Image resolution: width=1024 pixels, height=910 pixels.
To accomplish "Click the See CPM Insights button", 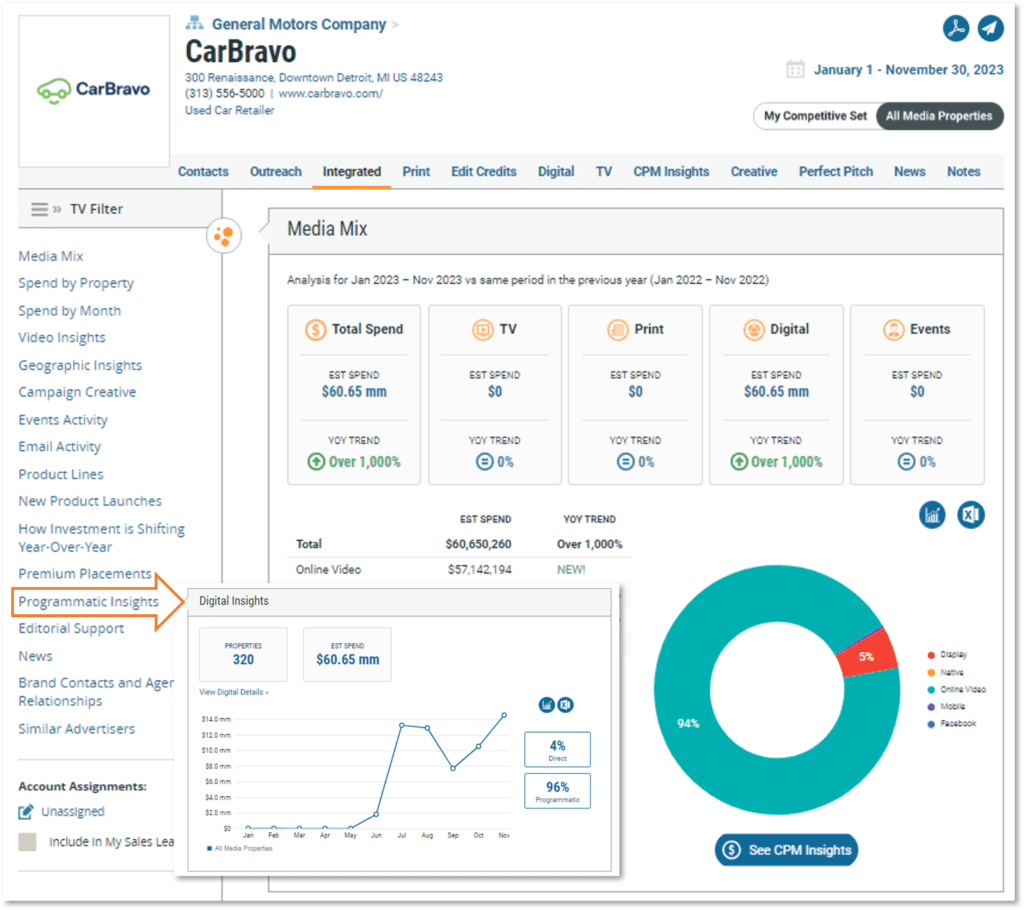I will [786, 850].
